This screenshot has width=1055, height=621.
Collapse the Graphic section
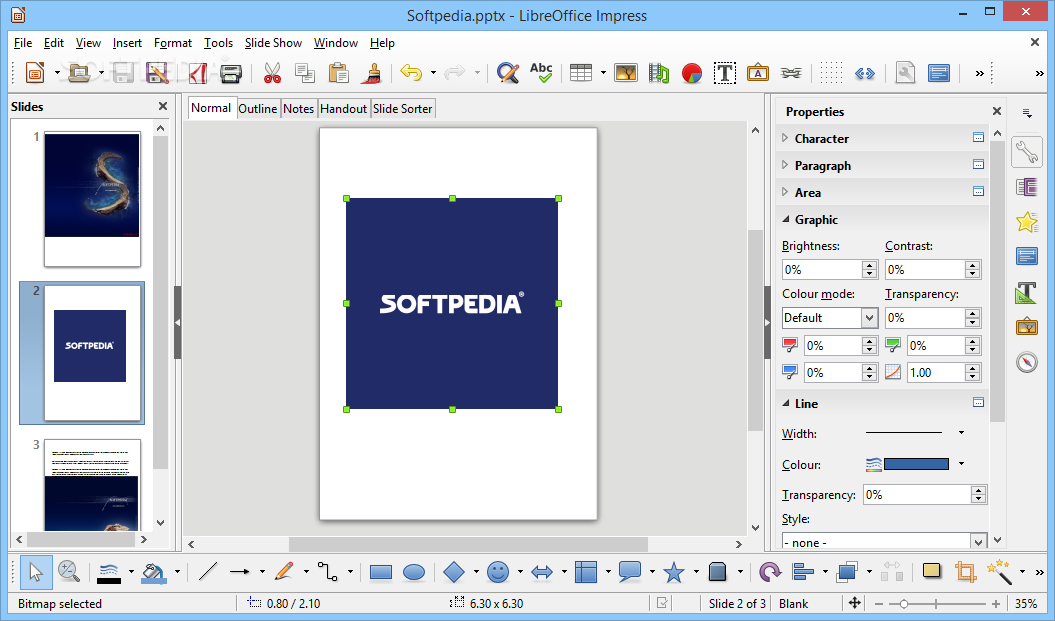pyautogui.click(x=785, y=219)
